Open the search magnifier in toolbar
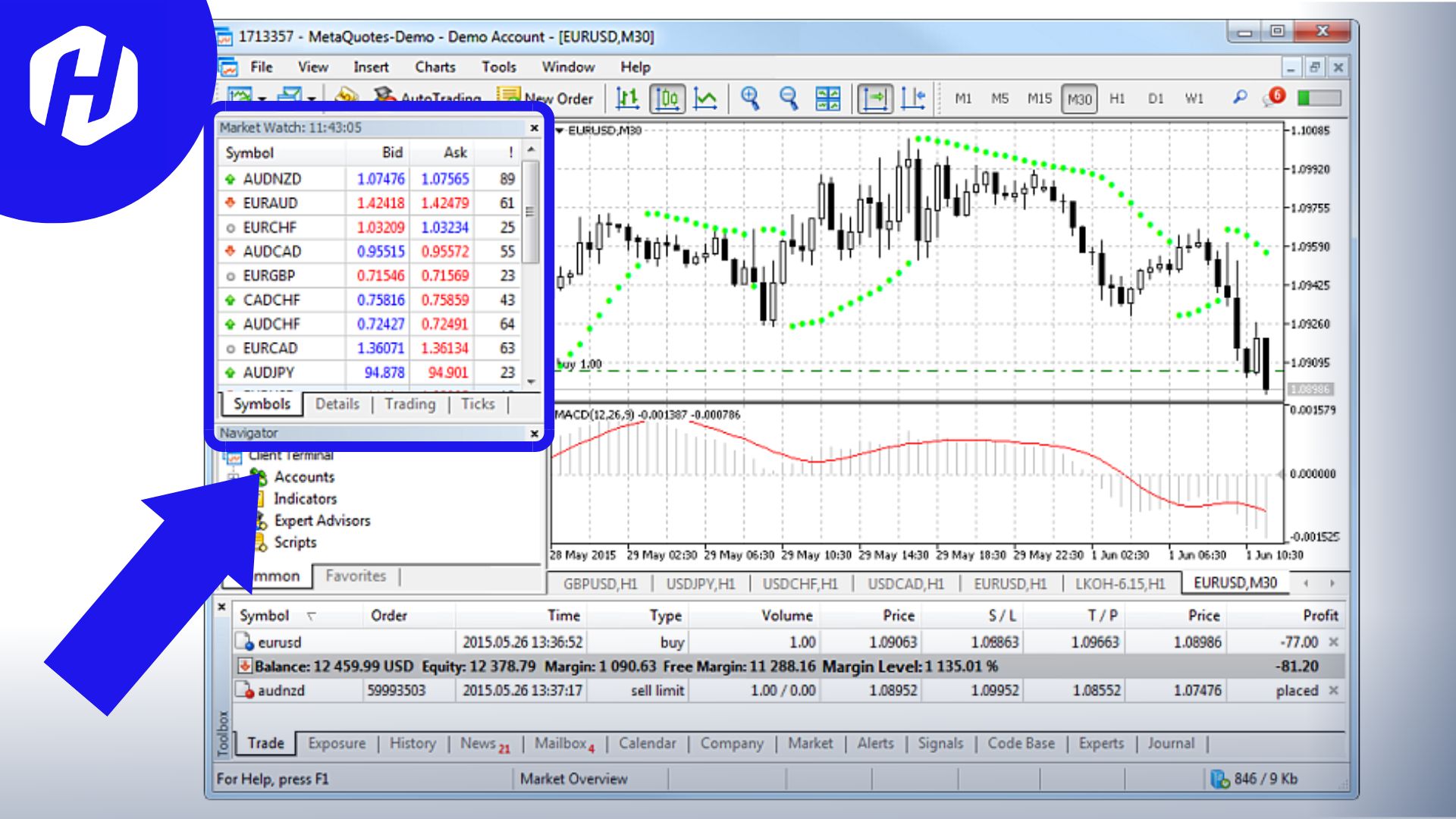The width and height of the screenshot is (1456, 819). [x=1240, y=98]
